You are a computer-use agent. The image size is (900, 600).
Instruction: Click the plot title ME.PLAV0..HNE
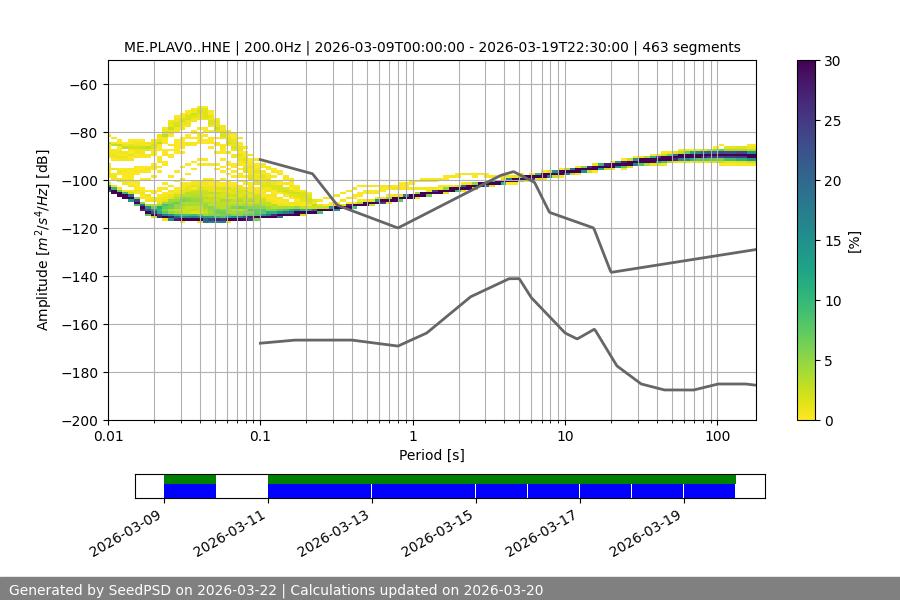[x=432, y=47]
